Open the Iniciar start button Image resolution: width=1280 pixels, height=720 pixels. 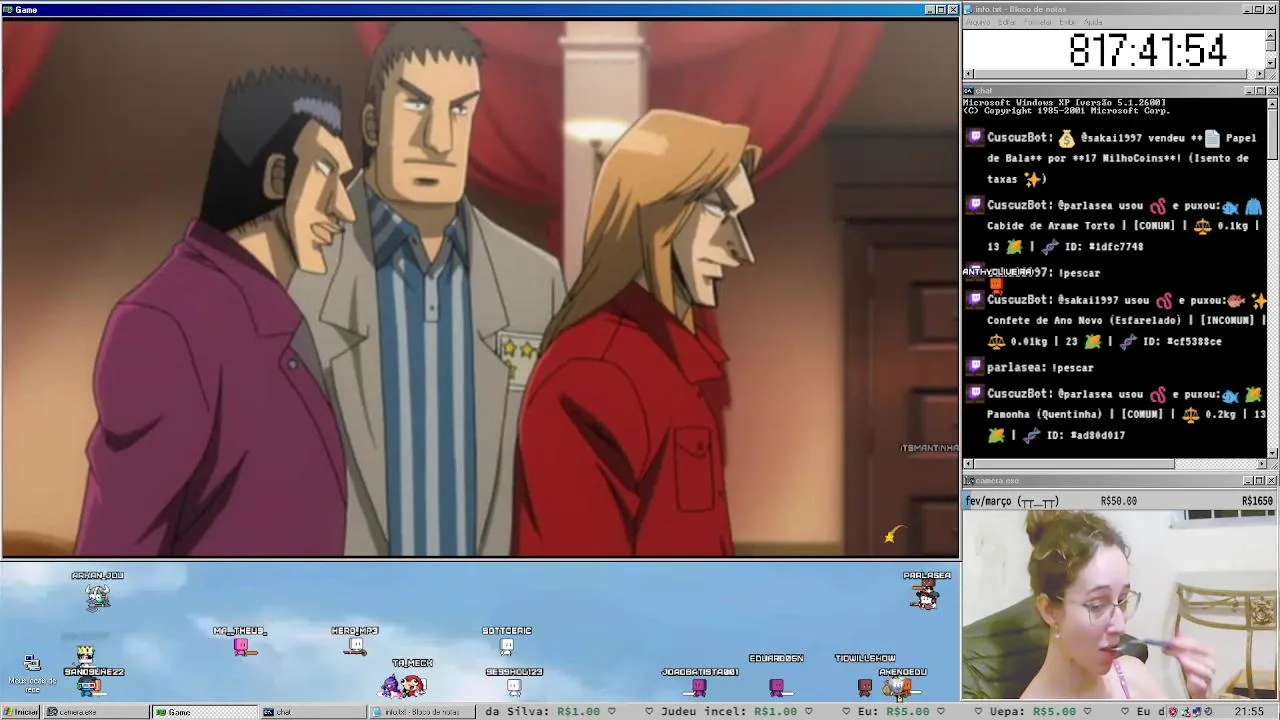click(21, 712)
